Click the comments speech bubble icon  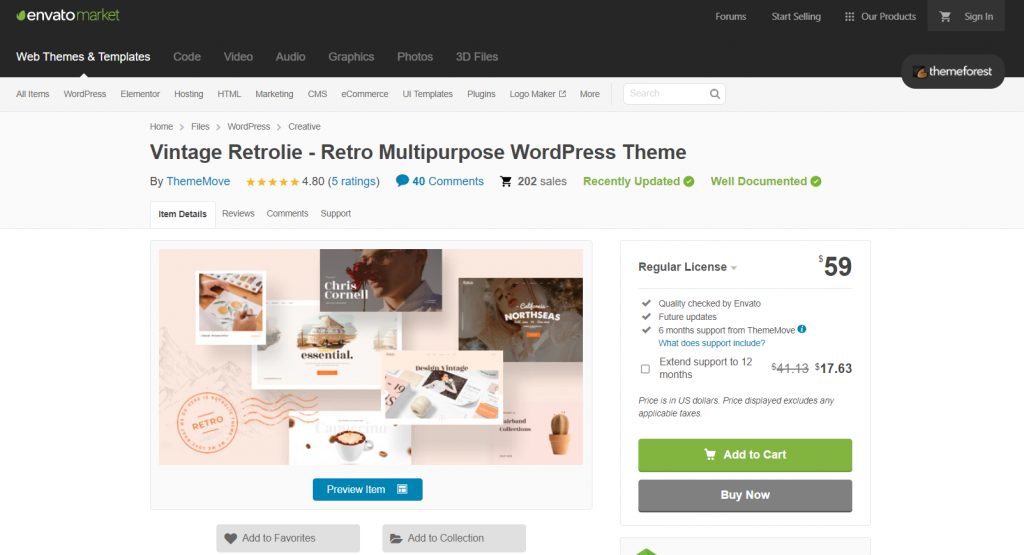tap(402, 181)
